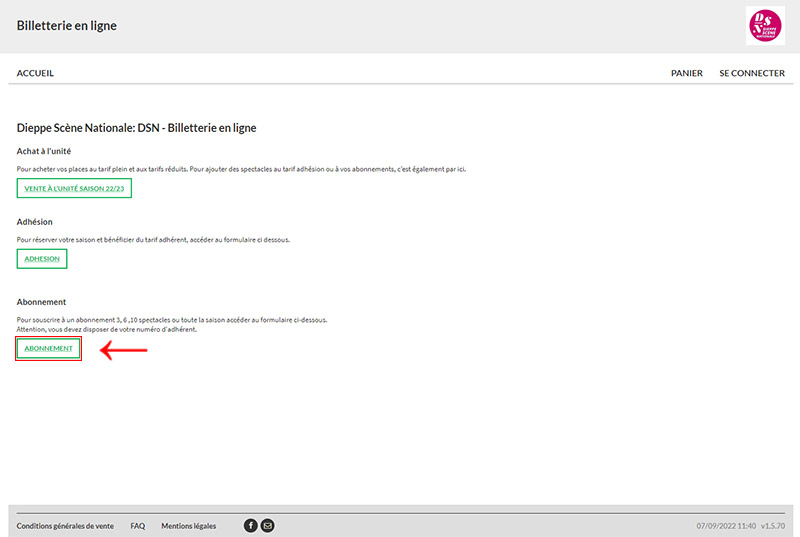
Task: Select SE CONNECTER in navigation bar
Action: (x=752, y=73)
